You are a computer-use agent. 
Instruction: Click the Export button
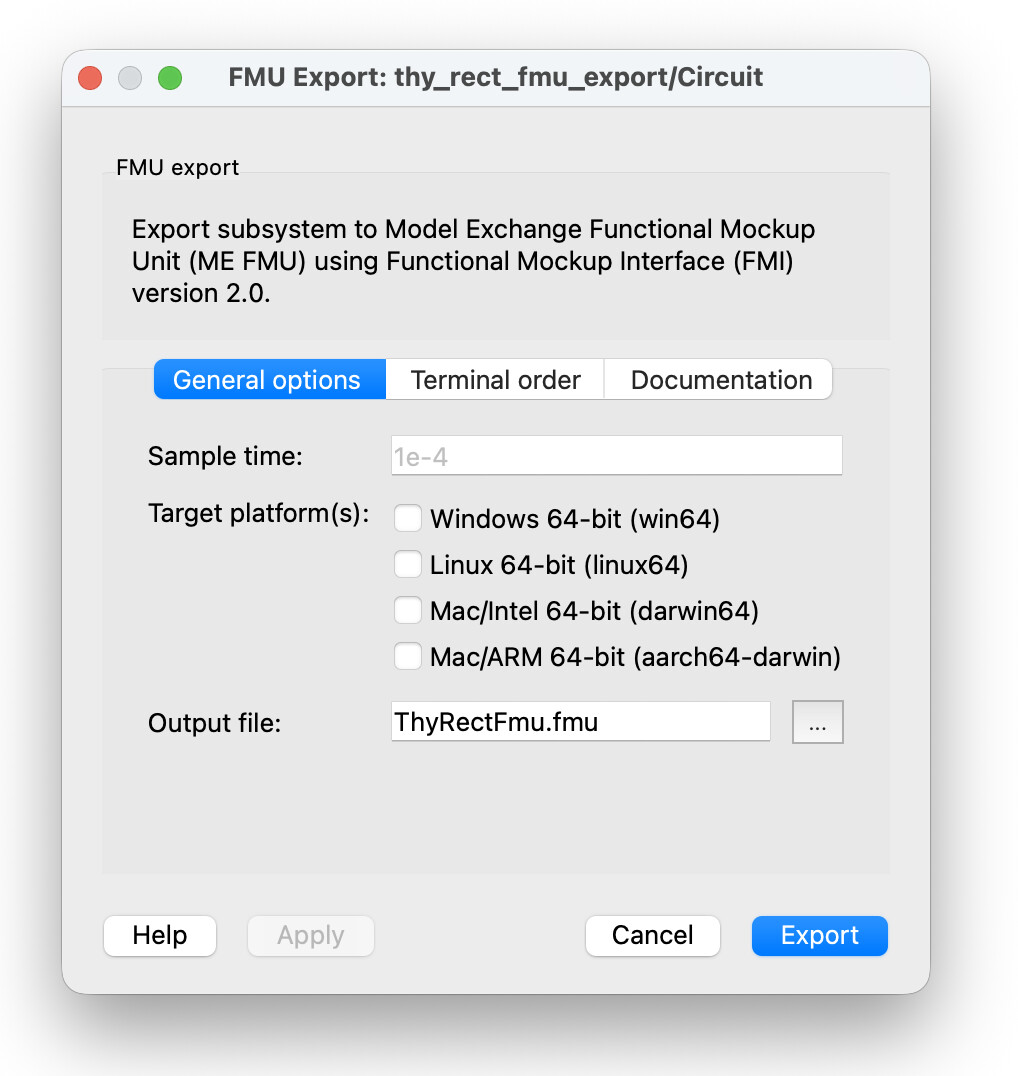click(819, 936)
